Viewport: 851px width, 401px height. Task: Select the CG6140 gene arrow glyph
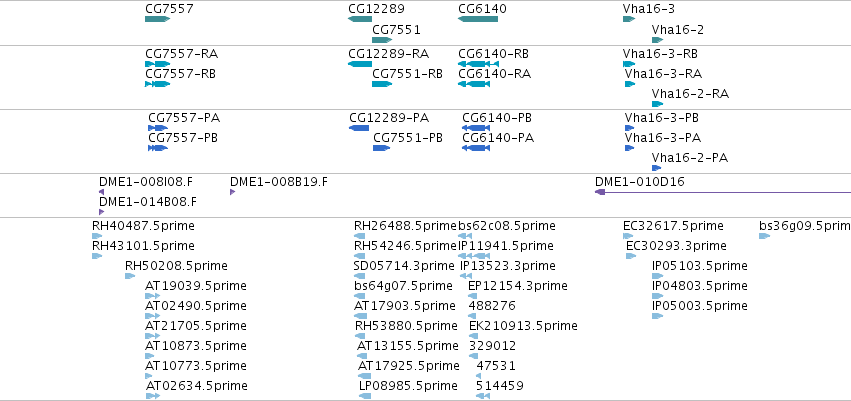point(478,19)
